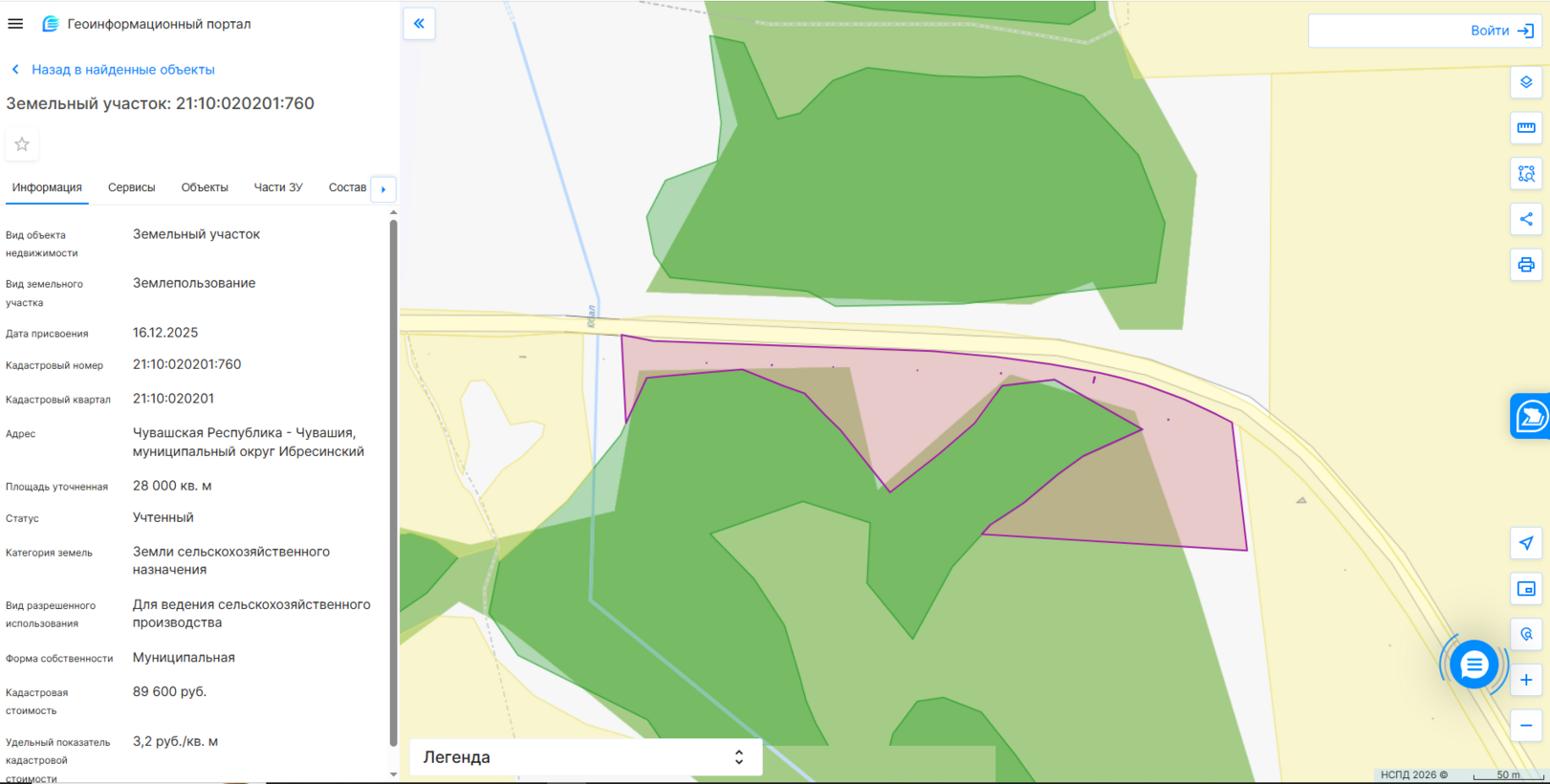This screenshot has width=1550, height=784.
Task: Toggle the overview mini-map
Action: pyautogui.click(x=1526, y=589)
